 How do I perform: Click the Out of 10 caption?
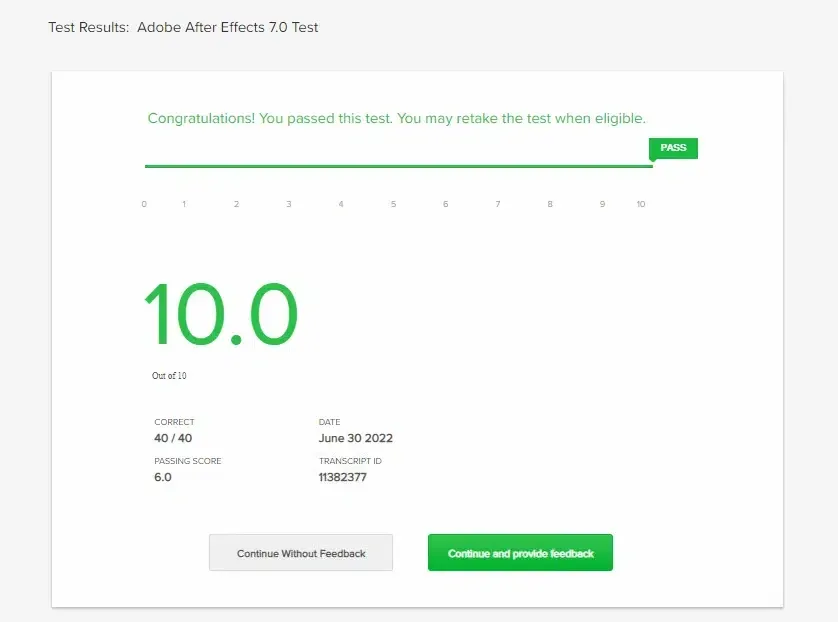pyautogui.click(x=169, y=376)
